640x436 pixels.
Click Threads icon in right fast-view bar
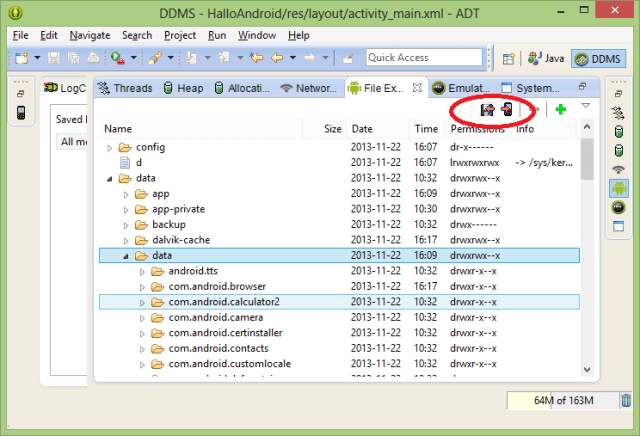tap(618, 113)
